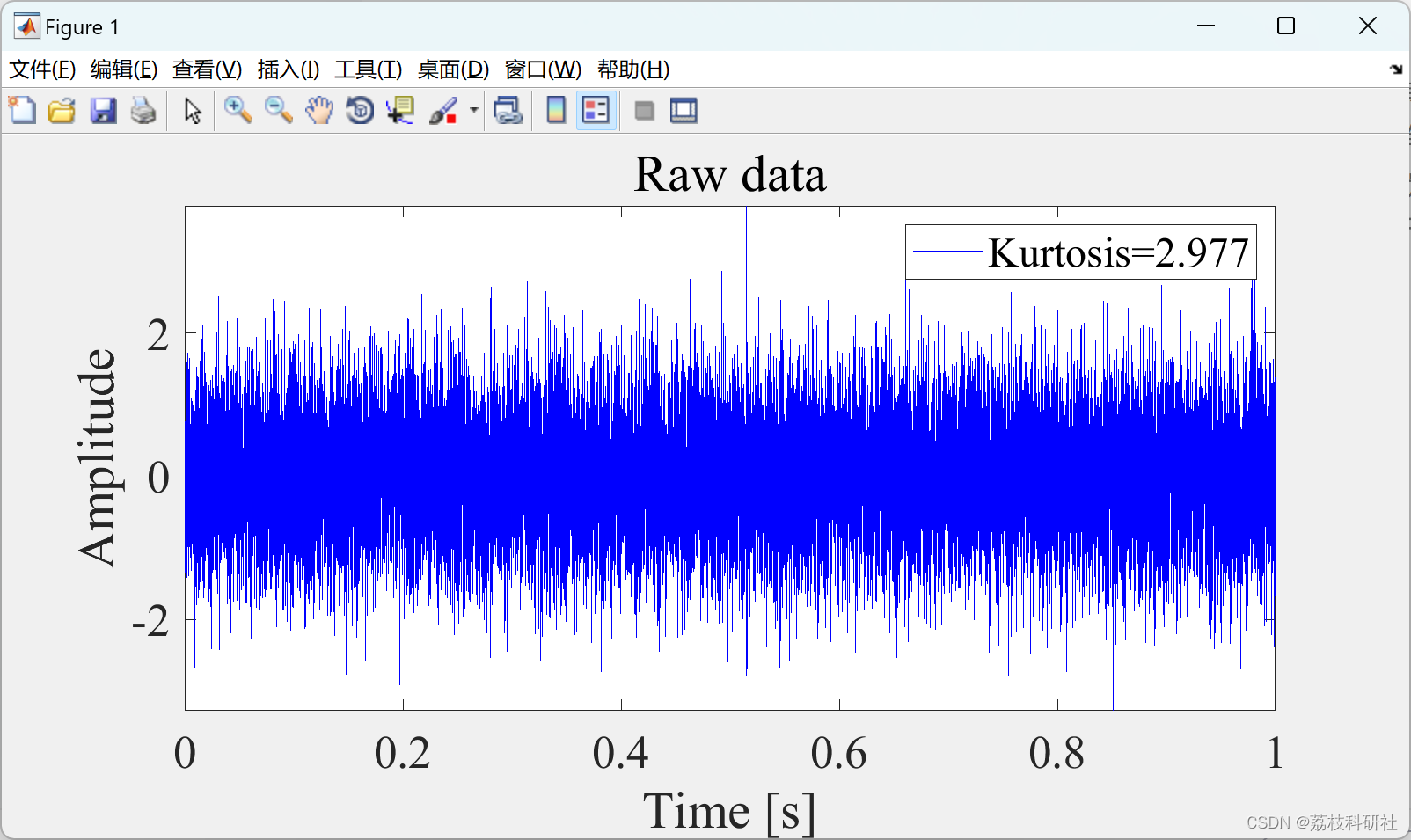Open the 工具(T) menu
1411x840 pixels.
(369, 69)
